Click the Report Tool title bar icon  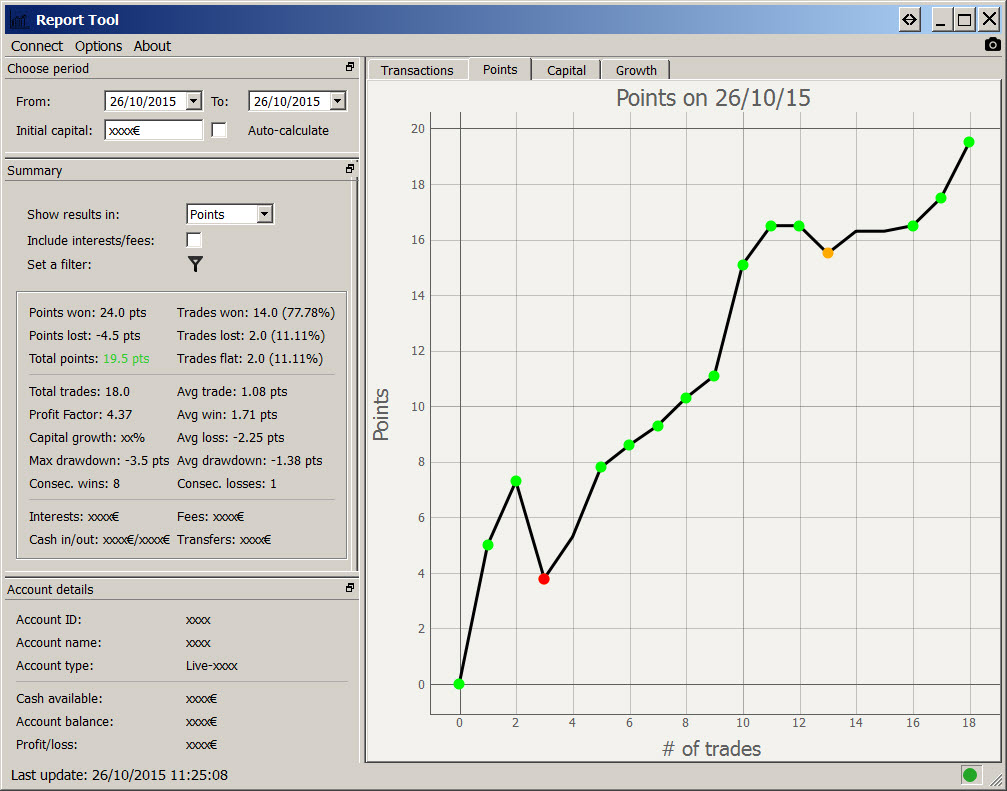[x=18, y=19]
